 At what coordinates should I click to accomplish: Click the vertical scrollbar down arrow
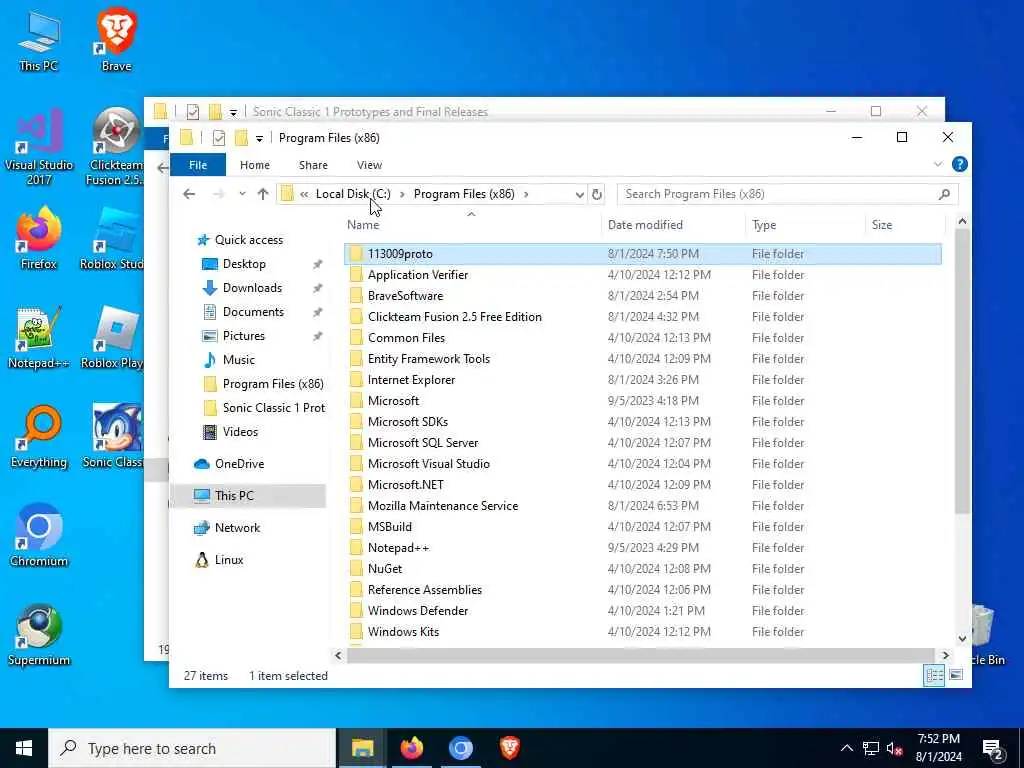962,639
